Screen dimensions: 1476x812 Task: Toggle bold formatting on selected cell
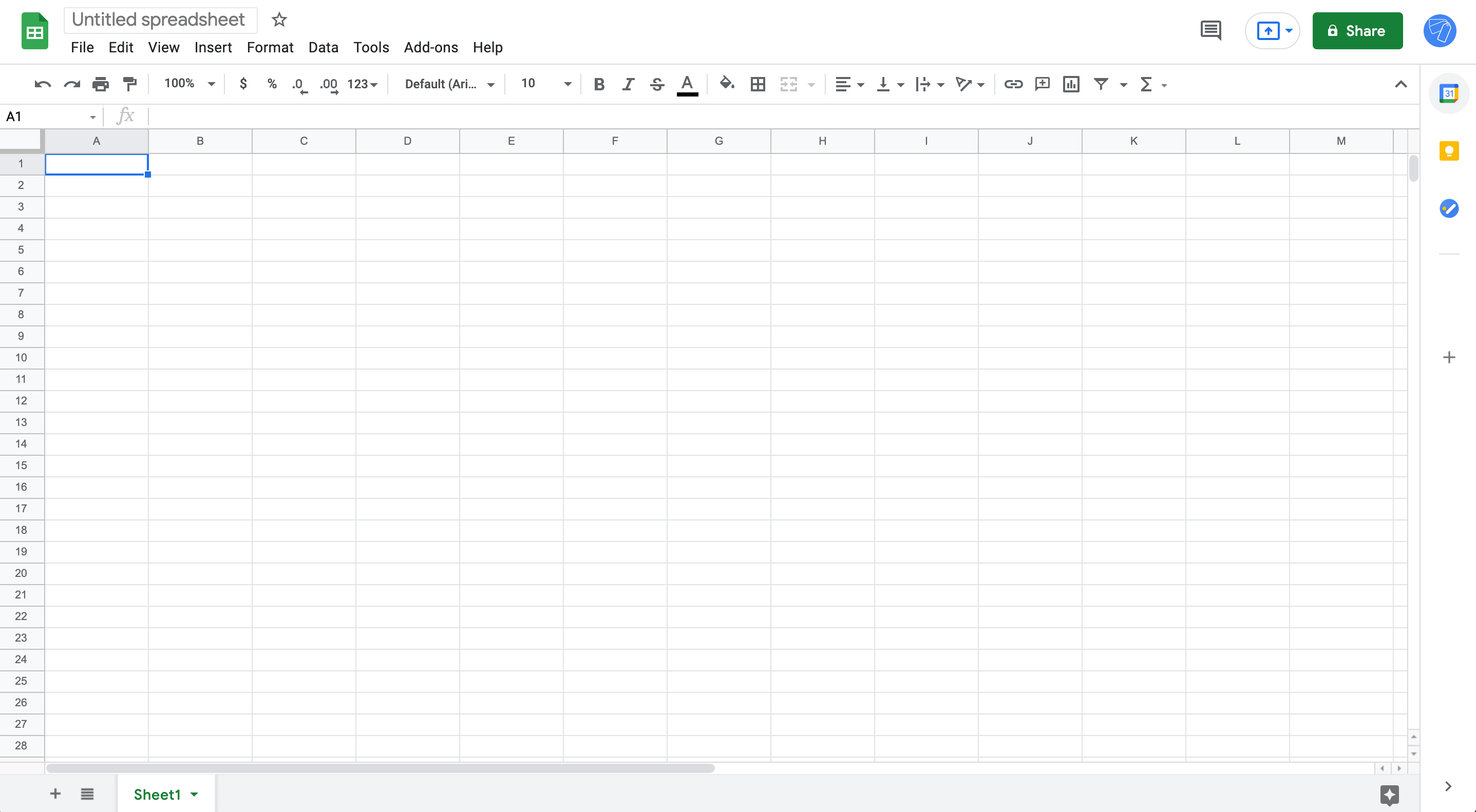599,84
